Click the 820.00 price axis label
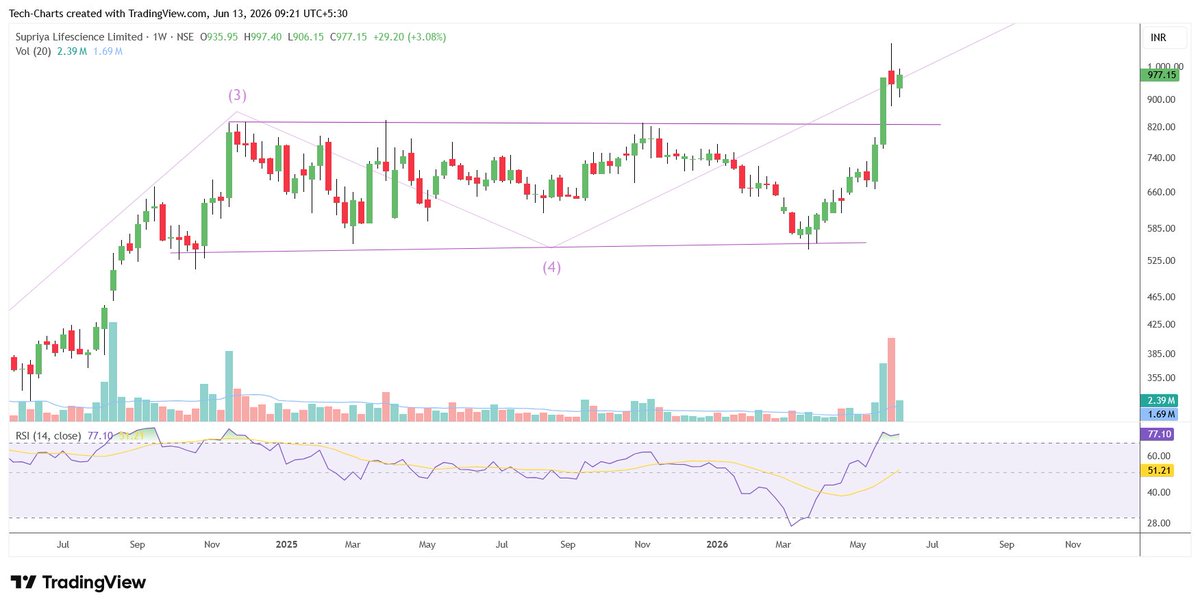This screenshot has height=608, width=1200. click(x=1160, y=128)
